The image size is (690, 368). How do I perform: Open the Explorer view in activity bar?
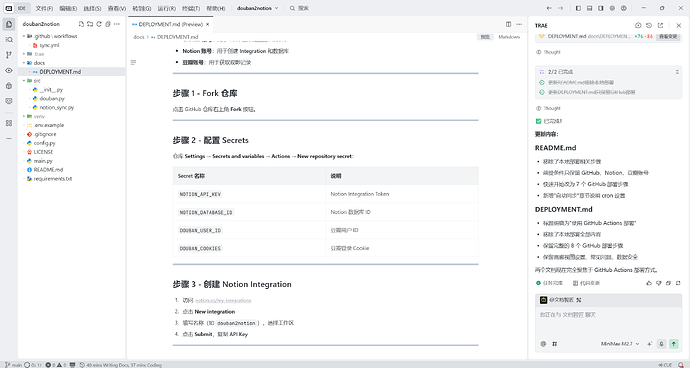(9, 24)
